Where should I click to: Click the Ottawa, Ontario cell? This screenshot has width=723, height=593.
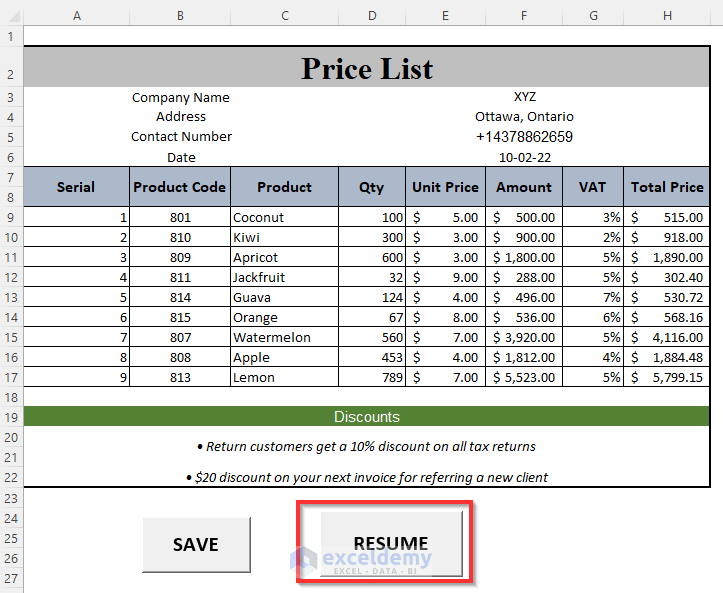(x=524, y=117)
